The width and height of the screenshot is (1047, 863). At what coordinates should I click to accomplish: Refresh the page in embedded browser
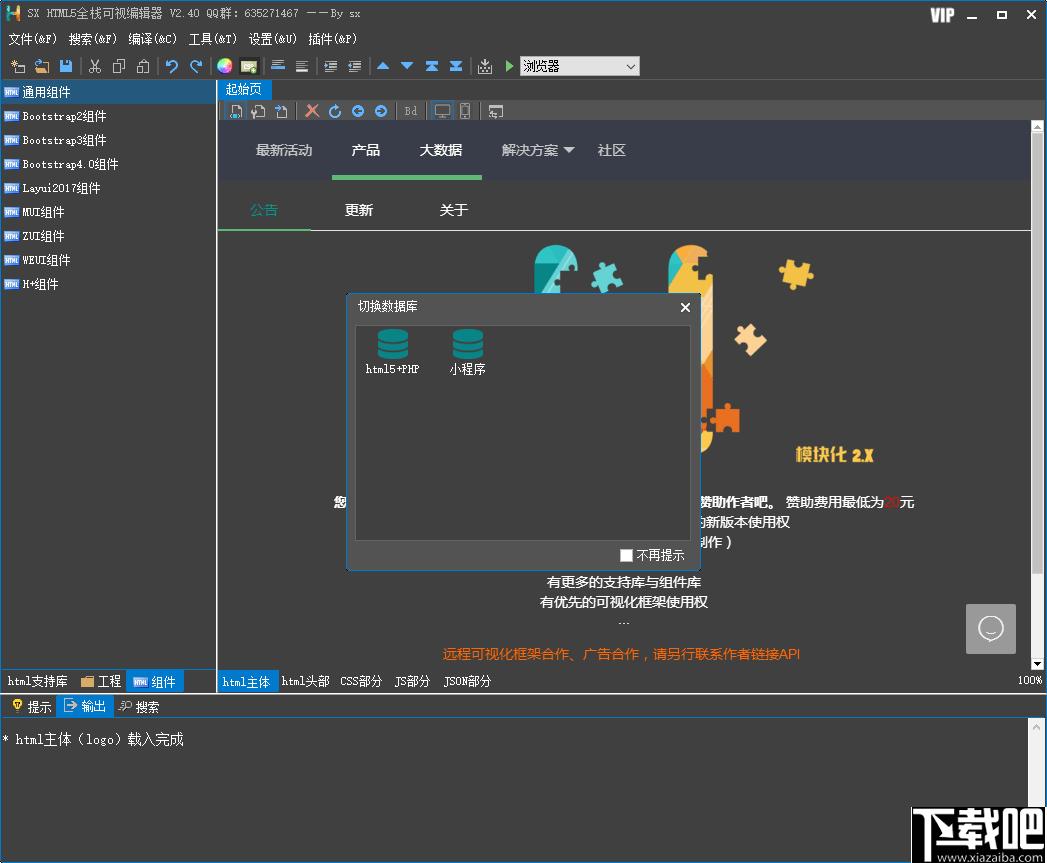[x=335, y=111]
